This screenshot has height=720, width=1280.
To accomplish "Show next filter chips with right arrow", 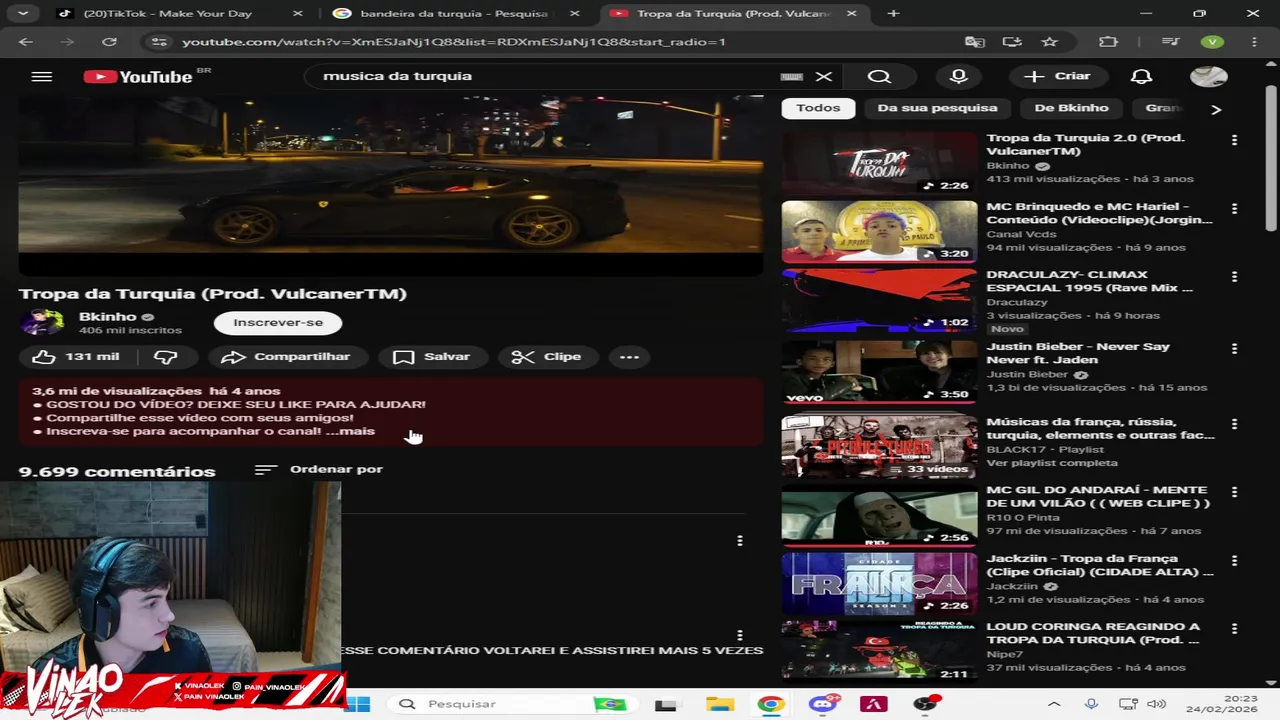I will pyautogui.click(x=1216, y=109).
